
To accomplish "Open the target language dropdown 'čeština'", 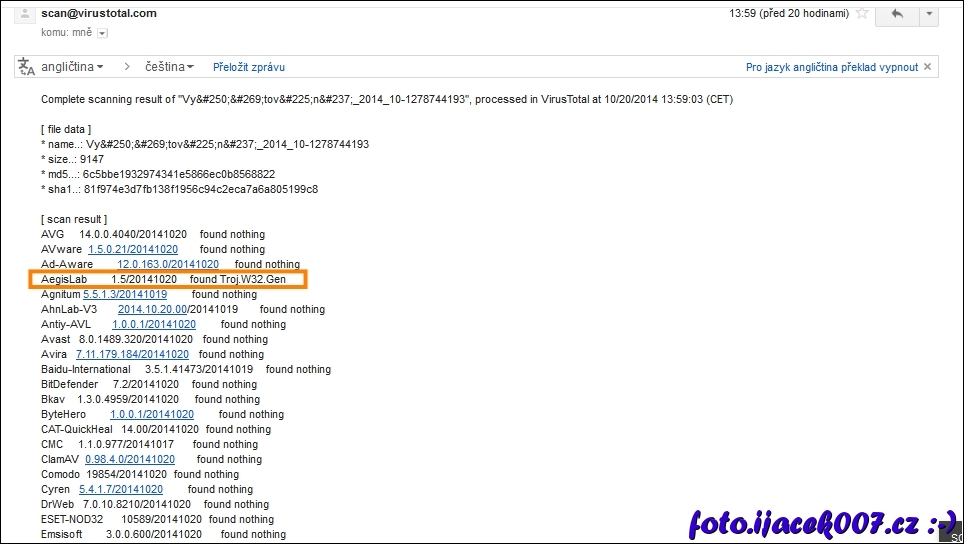I will point(170,67).
